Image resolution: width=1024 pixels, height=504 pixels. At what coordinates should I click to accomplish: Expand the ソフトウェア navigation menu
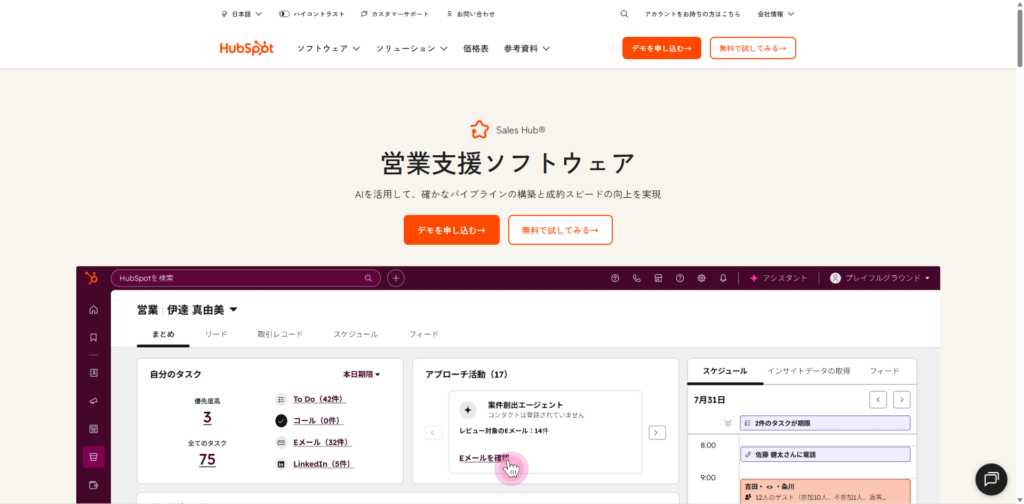click(329, 48)
